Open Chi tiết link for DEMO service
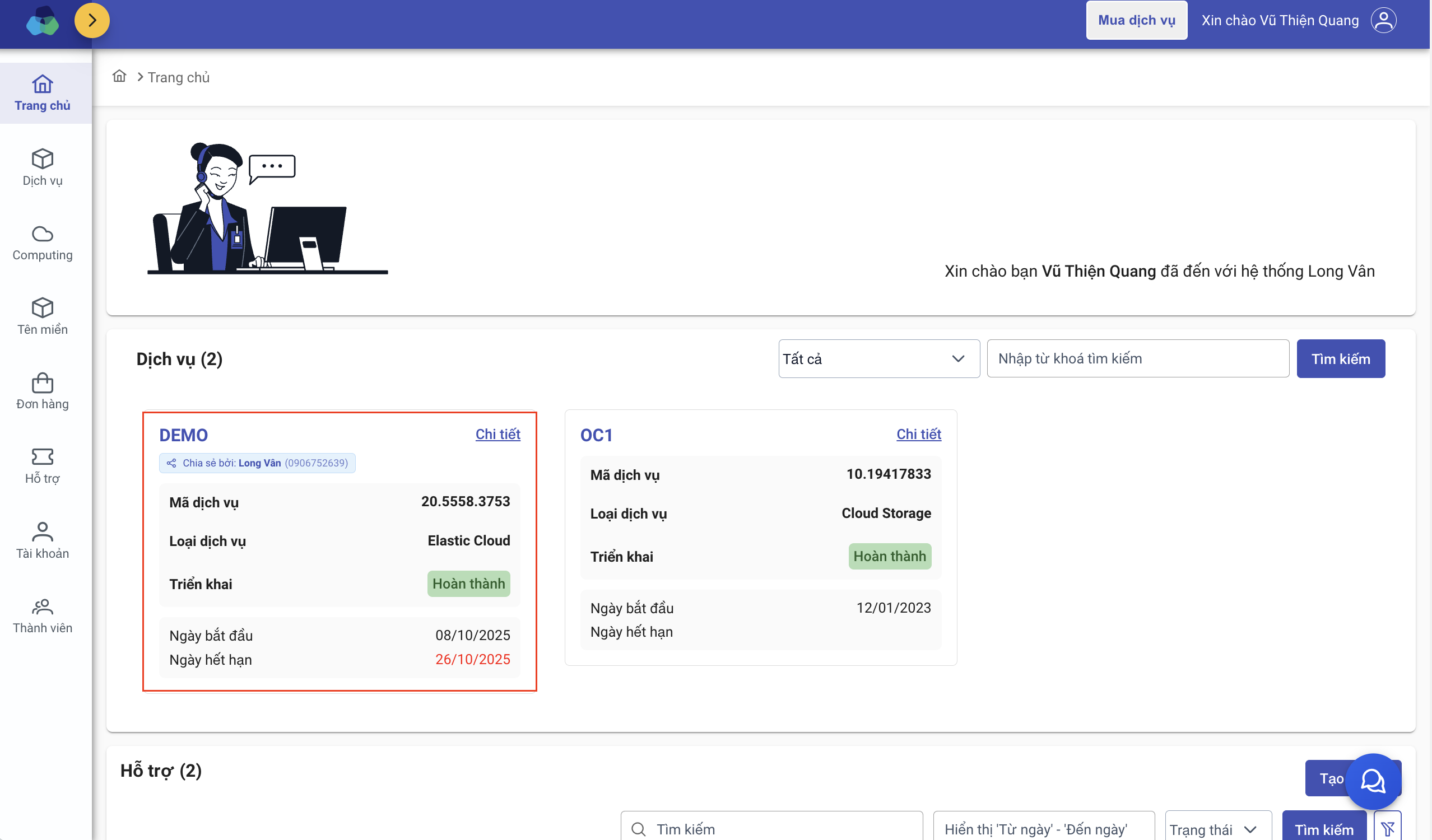 pos(498,434)
